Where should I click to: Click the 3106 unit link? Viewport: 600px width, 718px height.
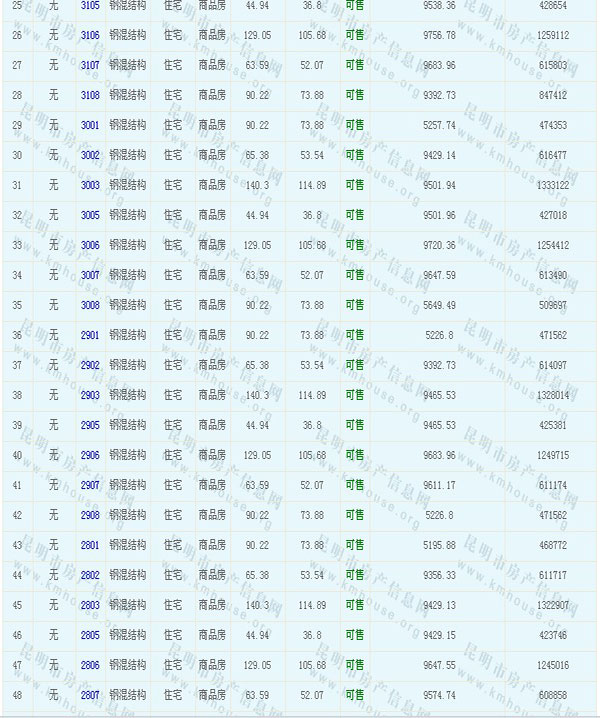click(x=90, y=35)
